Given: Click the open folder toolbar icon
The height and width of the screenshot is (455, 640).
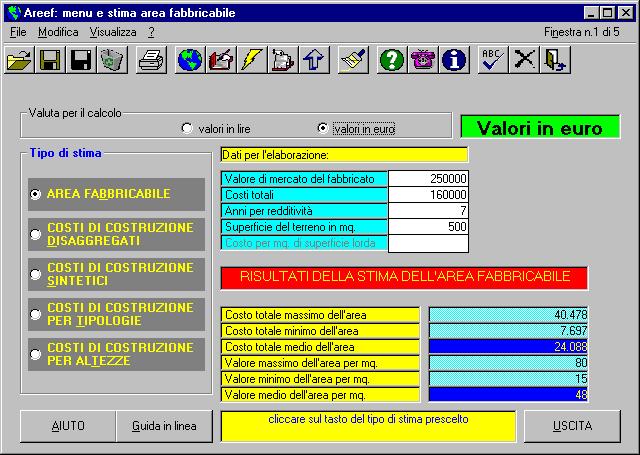Looking at the screenshot, I should [x=19, y=60].
